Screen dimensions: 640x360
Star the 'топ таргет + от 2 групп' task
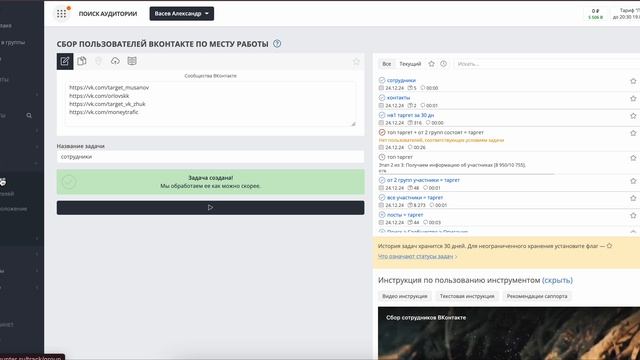pyautogui.click(x=633, y=133)
